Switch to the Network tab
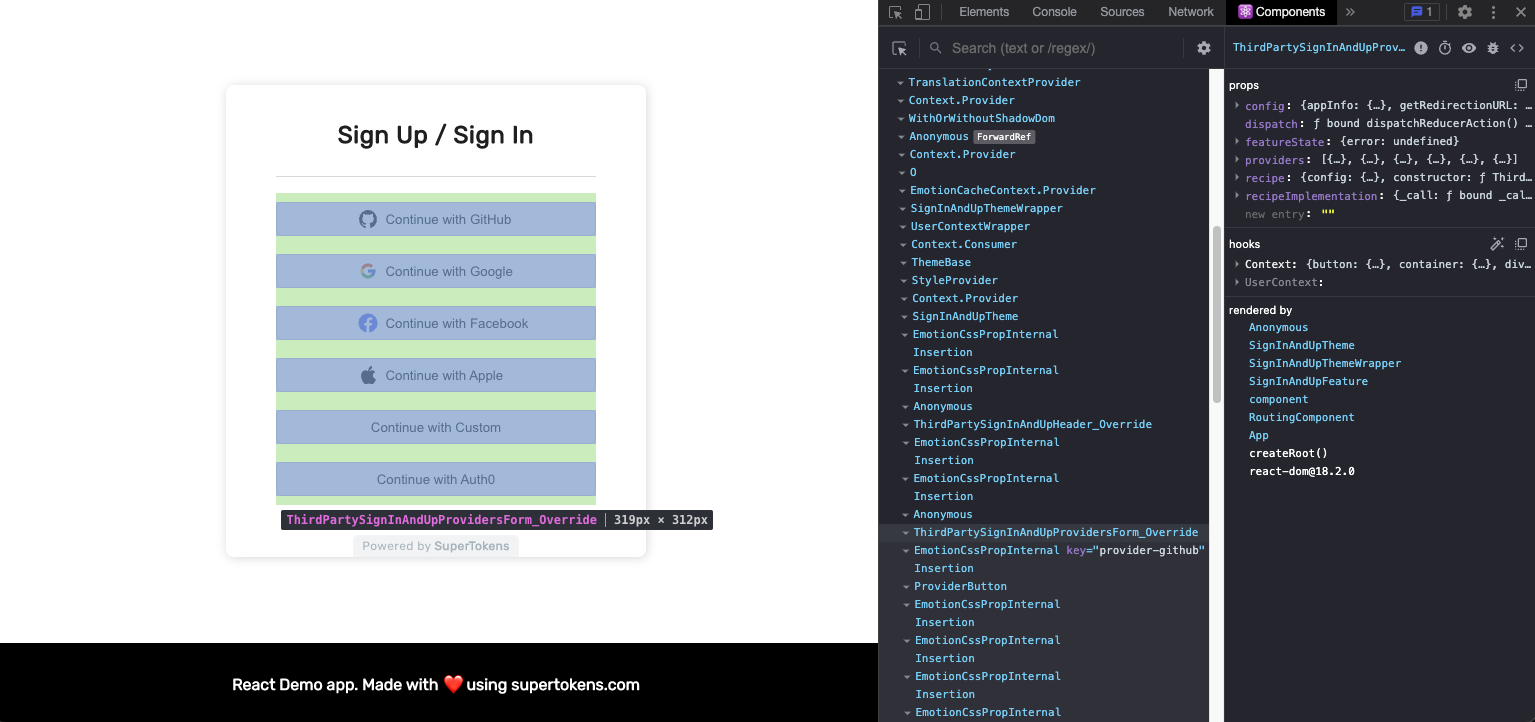This screenshot has height=722, width=1535. coord(1190,12)
